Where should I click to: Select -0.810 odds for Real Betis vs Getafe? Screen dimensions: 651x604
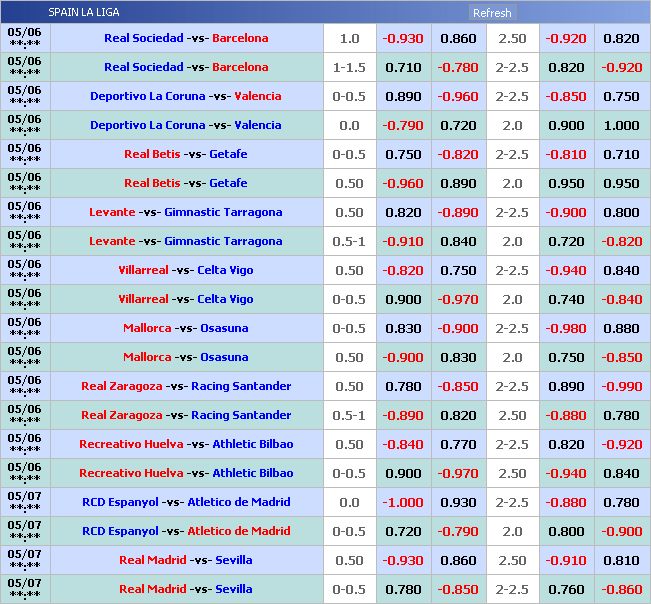click(566, 154)
